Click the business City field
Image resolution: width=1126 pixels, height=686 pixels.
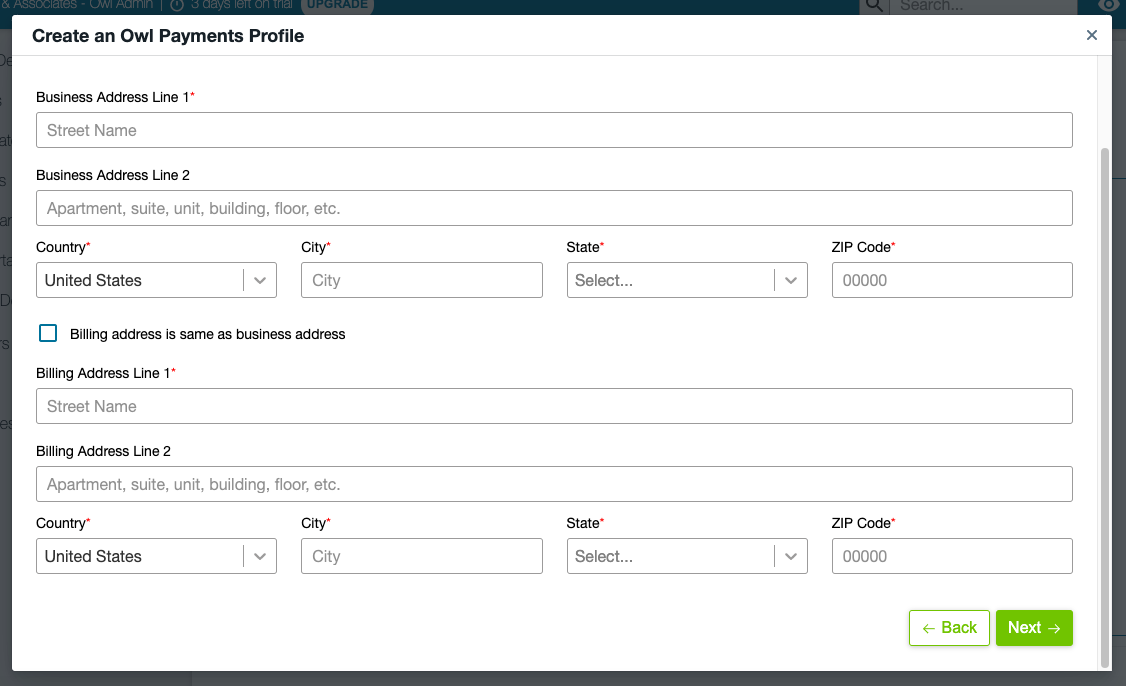point(422,280)
